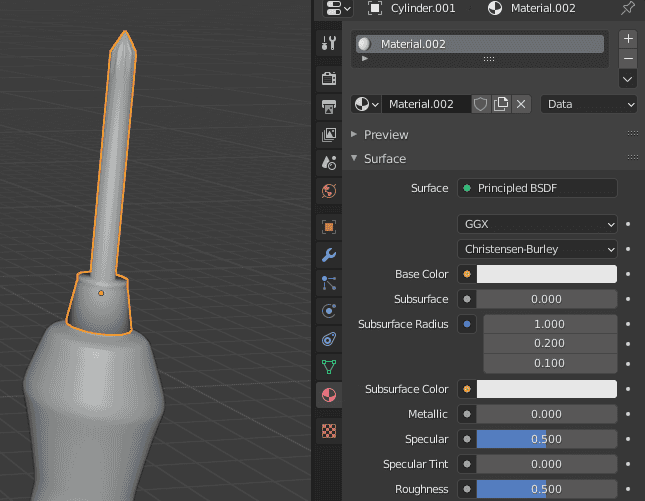
Task: Click Subsurface Radius 1.000 field
Action: [x=550, y=324]
